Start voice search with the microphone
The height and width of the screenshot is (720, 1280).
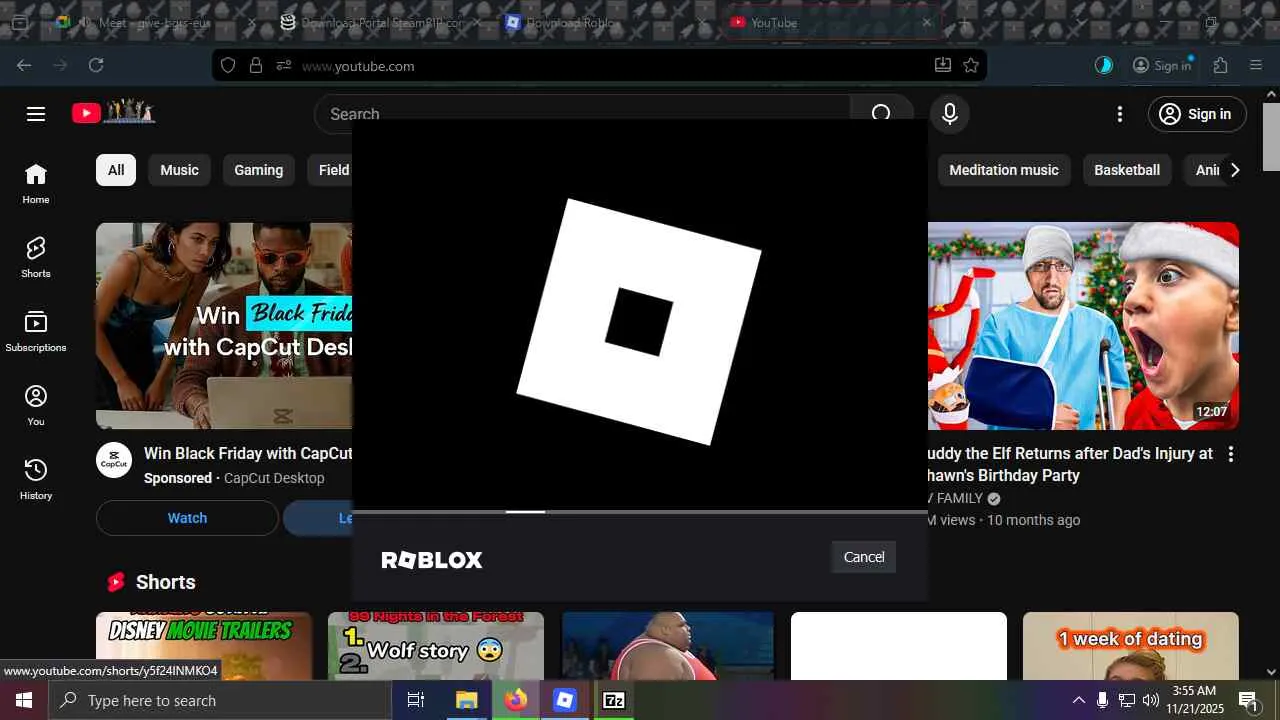point(950,114)
